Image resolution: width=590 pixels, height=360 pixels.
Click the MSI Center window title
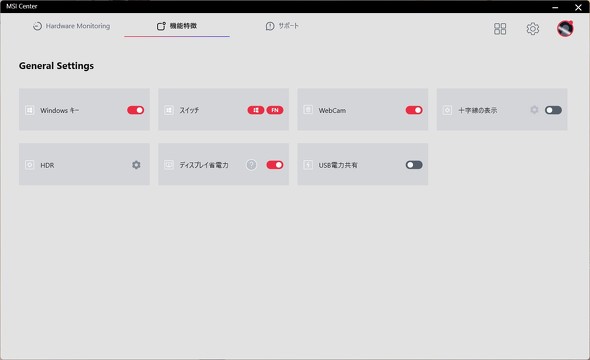point(21,6)
